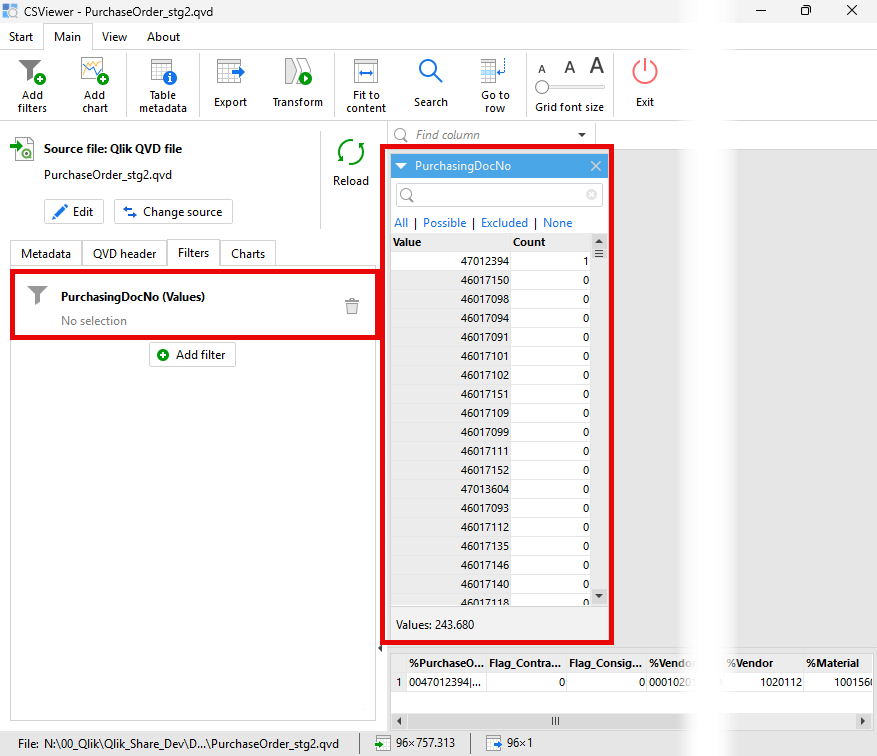The image size is (877, 756).
Task: Switch to the View ribbon tab
Action: [114, 37]
